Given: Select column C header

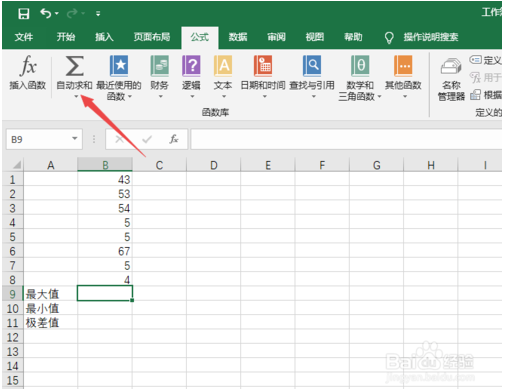Looking at the screenshot, I should [159, 165].
